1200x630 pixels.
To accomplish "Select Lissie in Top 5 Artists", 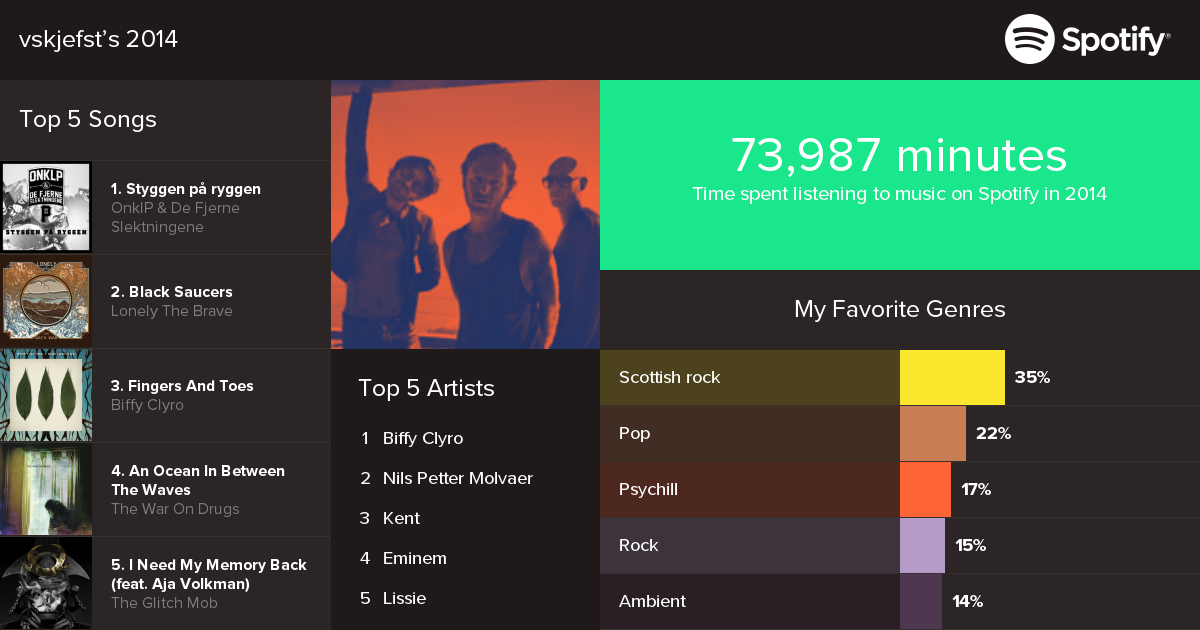I will point(404,598).
